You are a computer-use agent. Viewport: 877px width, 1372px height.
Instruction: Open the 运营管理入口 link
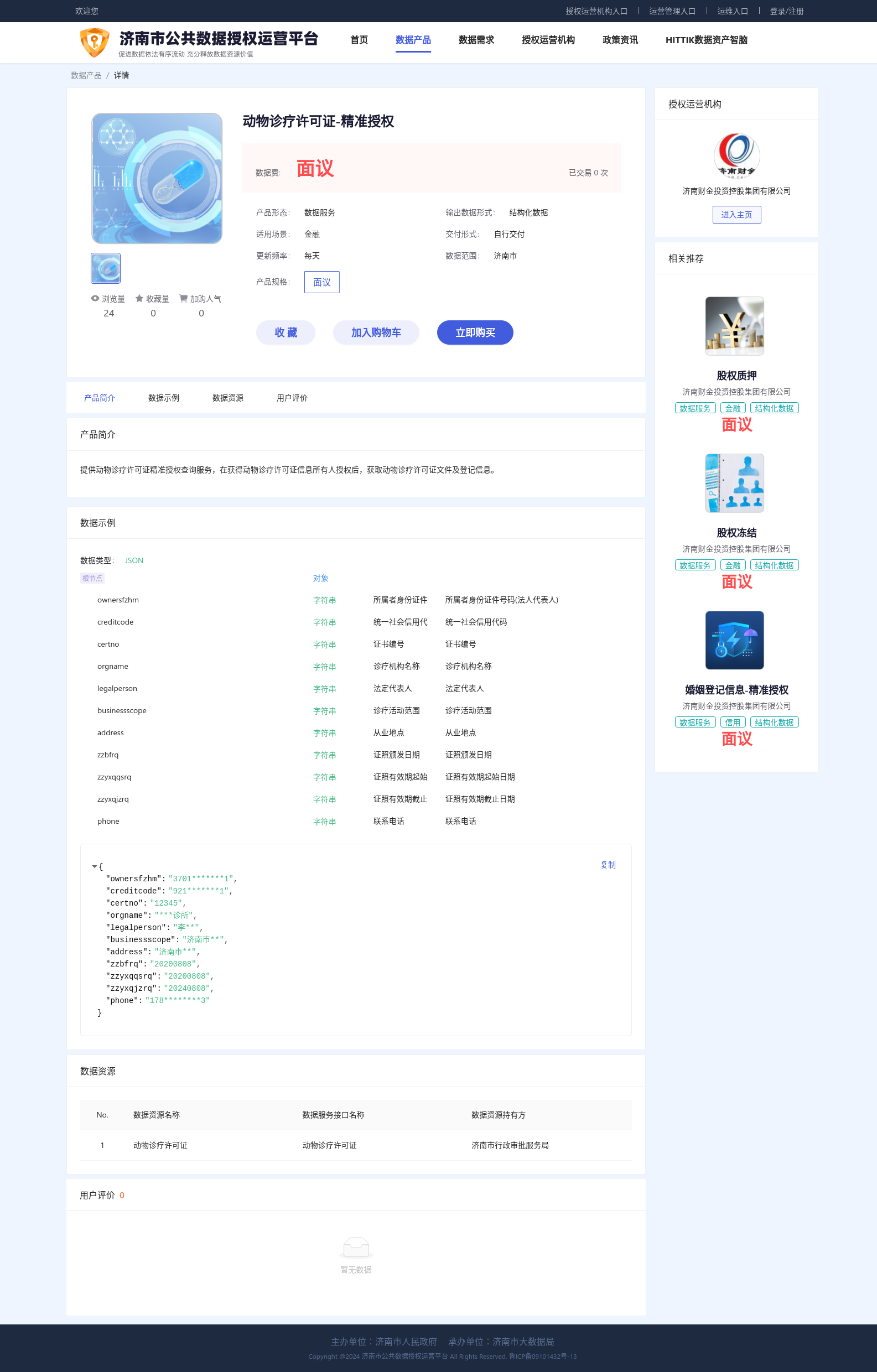point(672,11)
